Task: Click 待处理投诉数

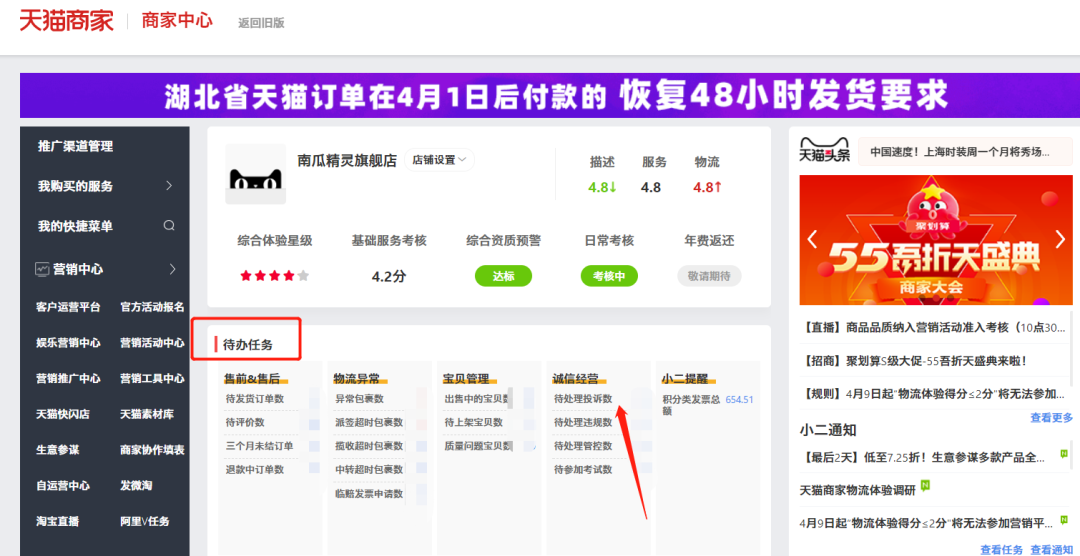Action: (583, 399)
